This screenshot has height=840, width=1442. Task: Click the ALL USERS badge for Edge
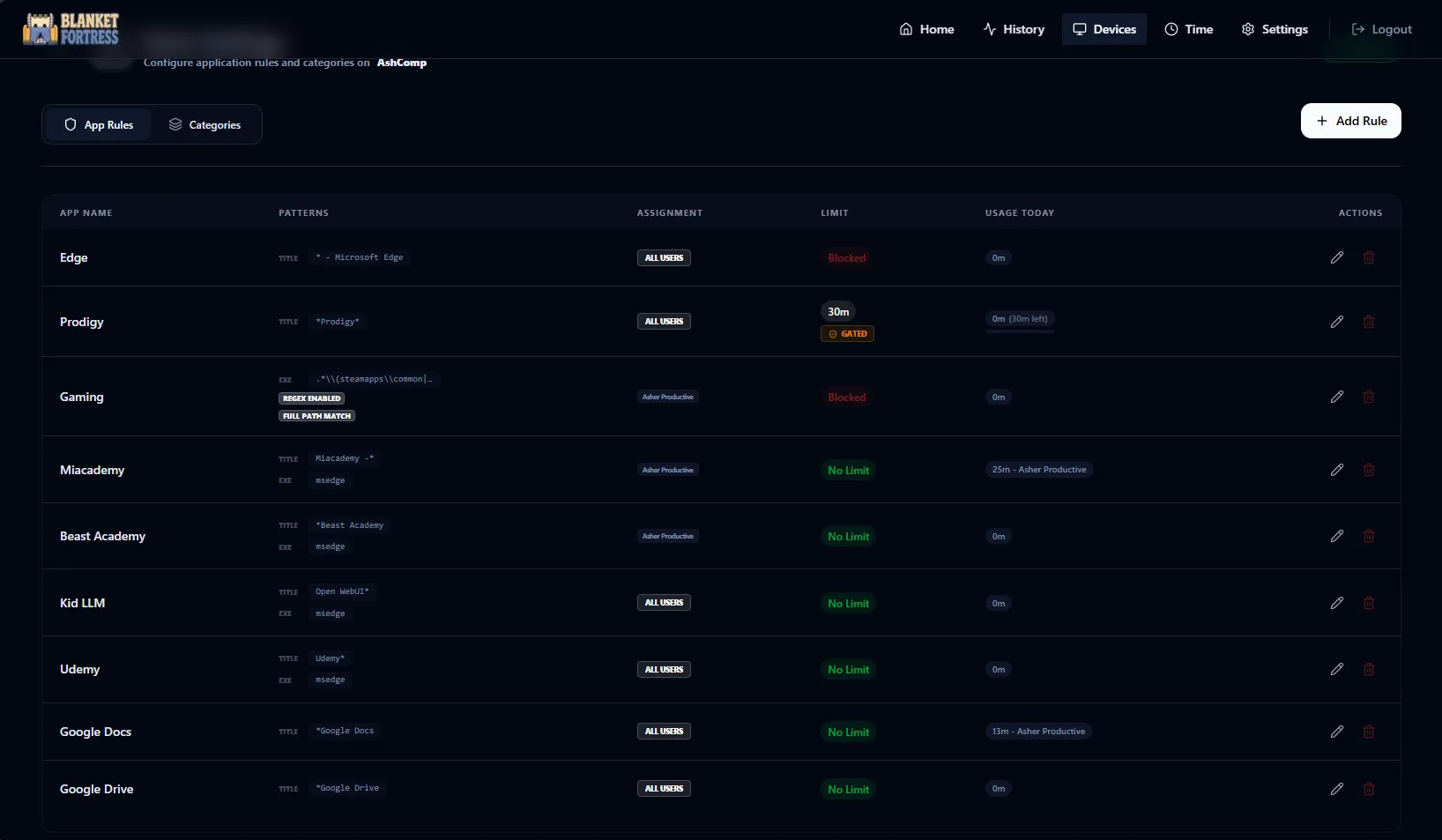[x=665, y=258]
